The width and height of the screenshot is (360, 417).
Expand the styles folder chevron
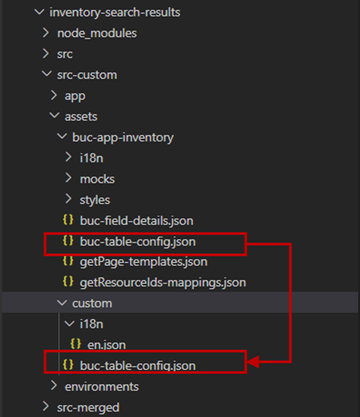68,199
